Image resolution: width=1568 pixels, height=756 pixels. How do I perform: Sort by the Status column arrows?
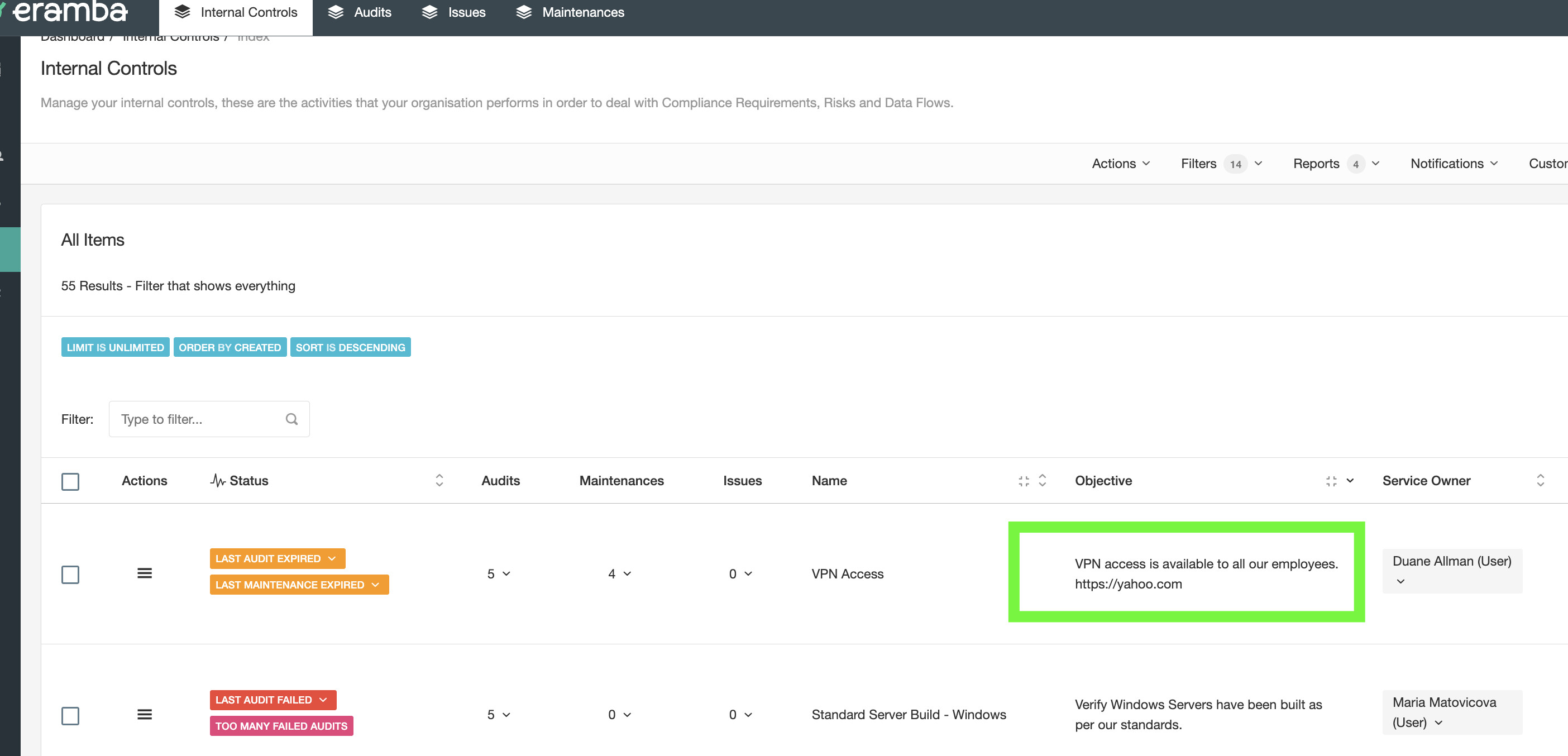click(x=439, y=480)
